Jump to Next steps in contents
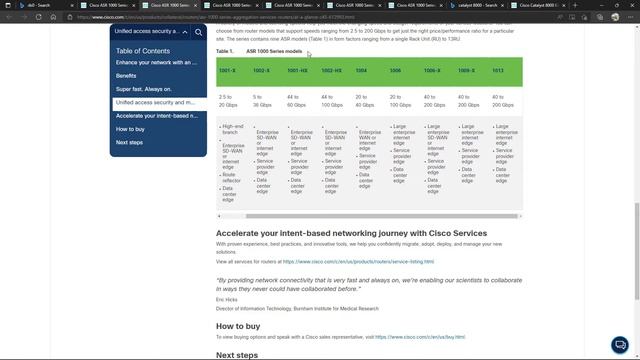The image size is (640, 360). [129, 142]
